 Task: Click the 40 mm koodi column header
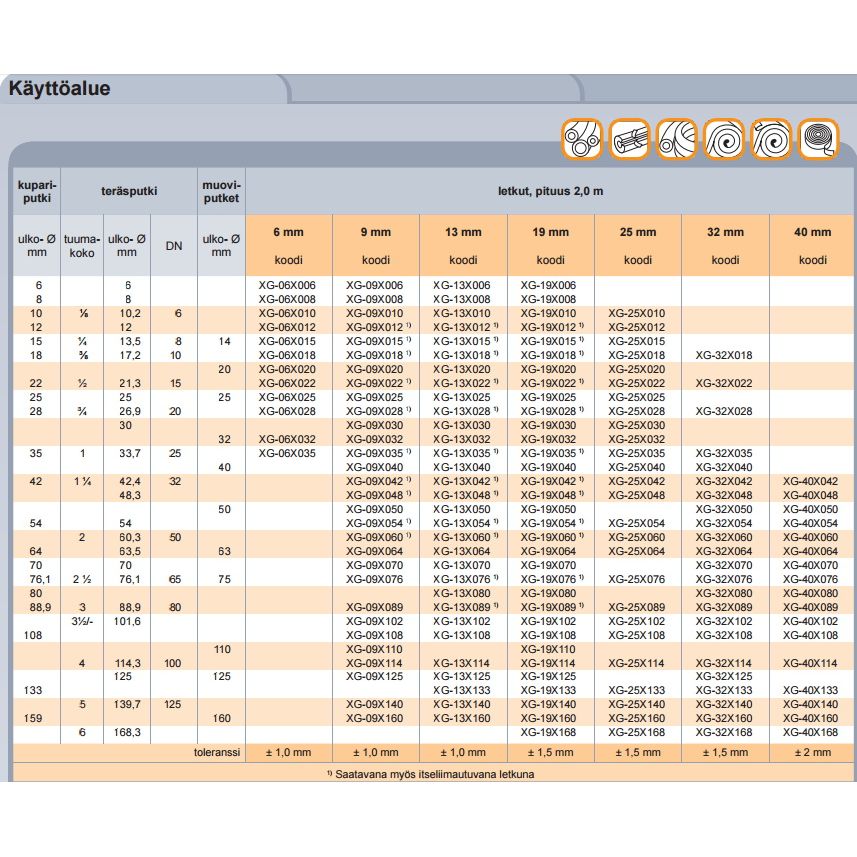pos(812,246)
